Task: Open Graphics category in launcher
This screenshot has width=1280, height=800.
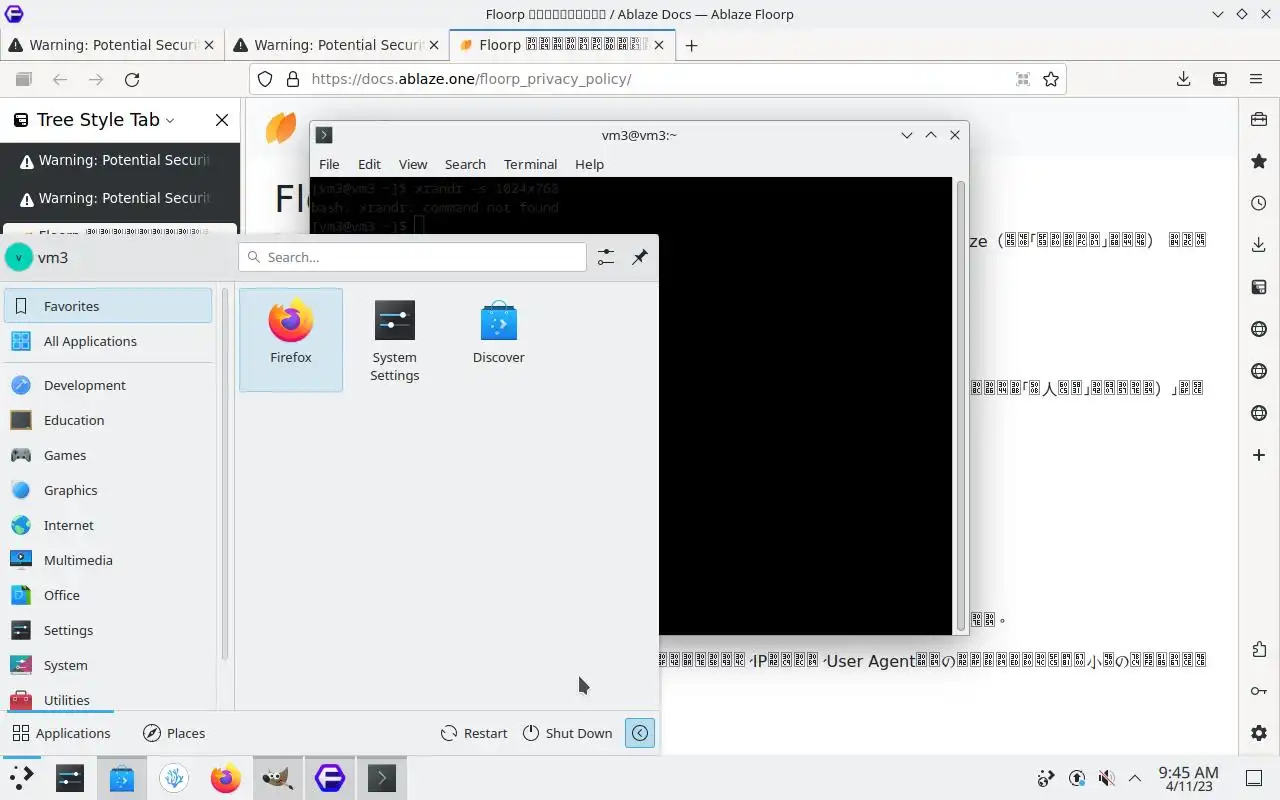Action: coord(108,490)
